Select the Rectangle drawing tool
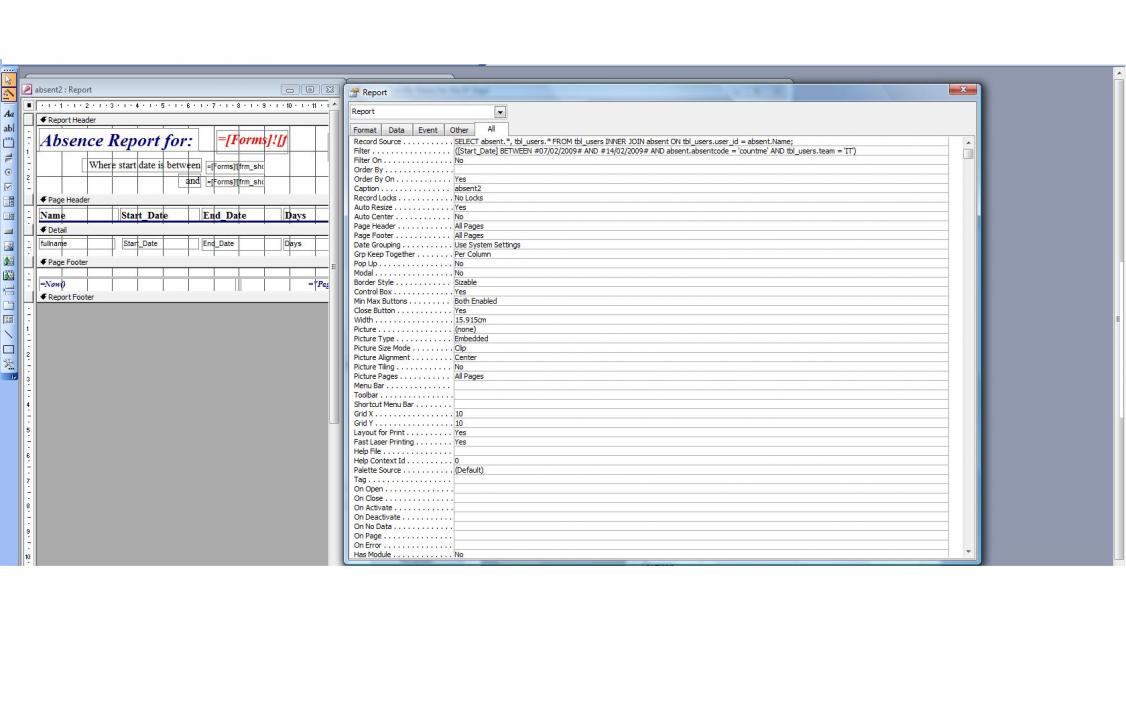 click(9, 349)
